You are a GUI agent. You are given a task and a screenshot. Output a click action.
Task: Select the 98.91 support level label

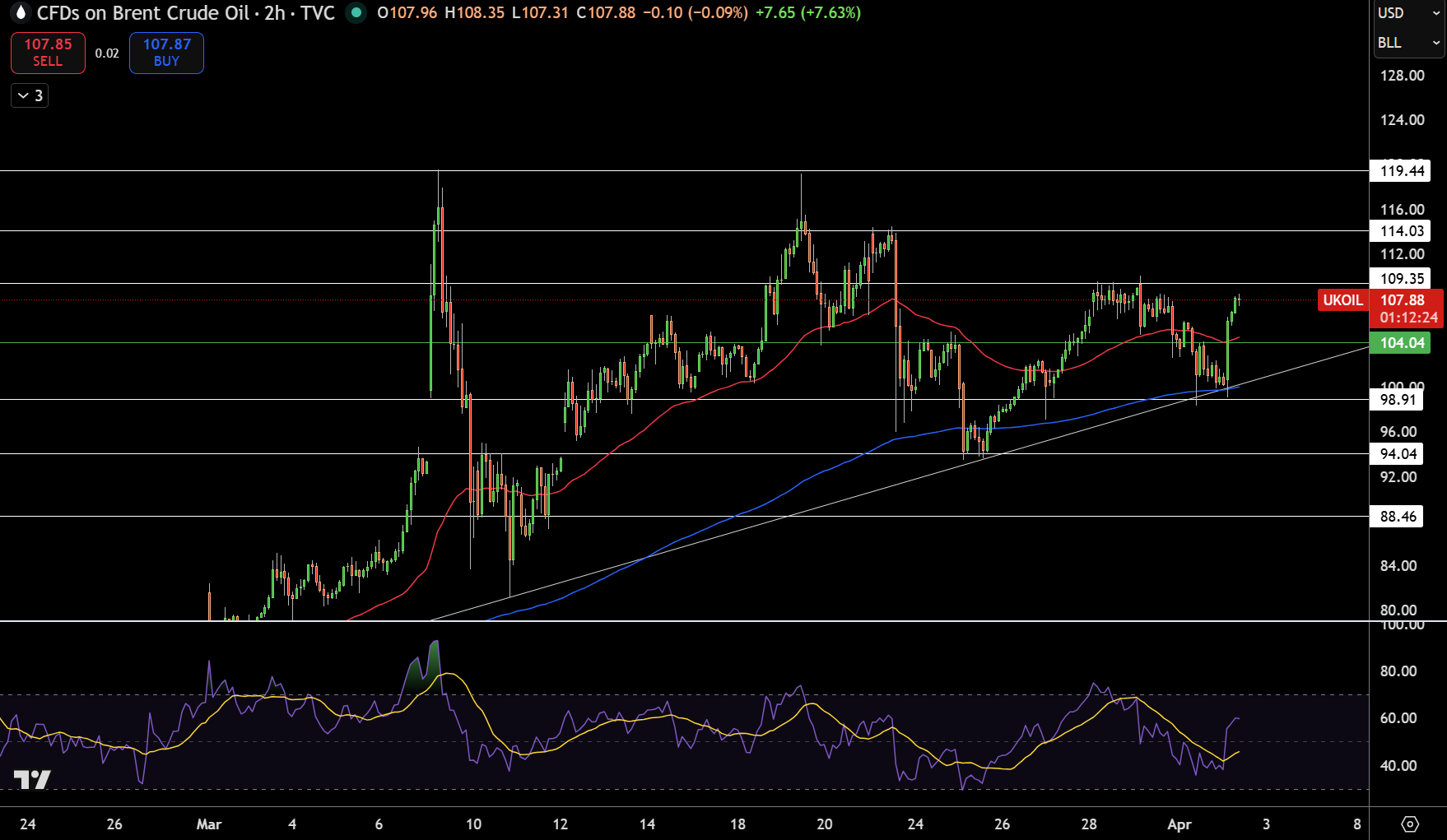click(1397, 400)
